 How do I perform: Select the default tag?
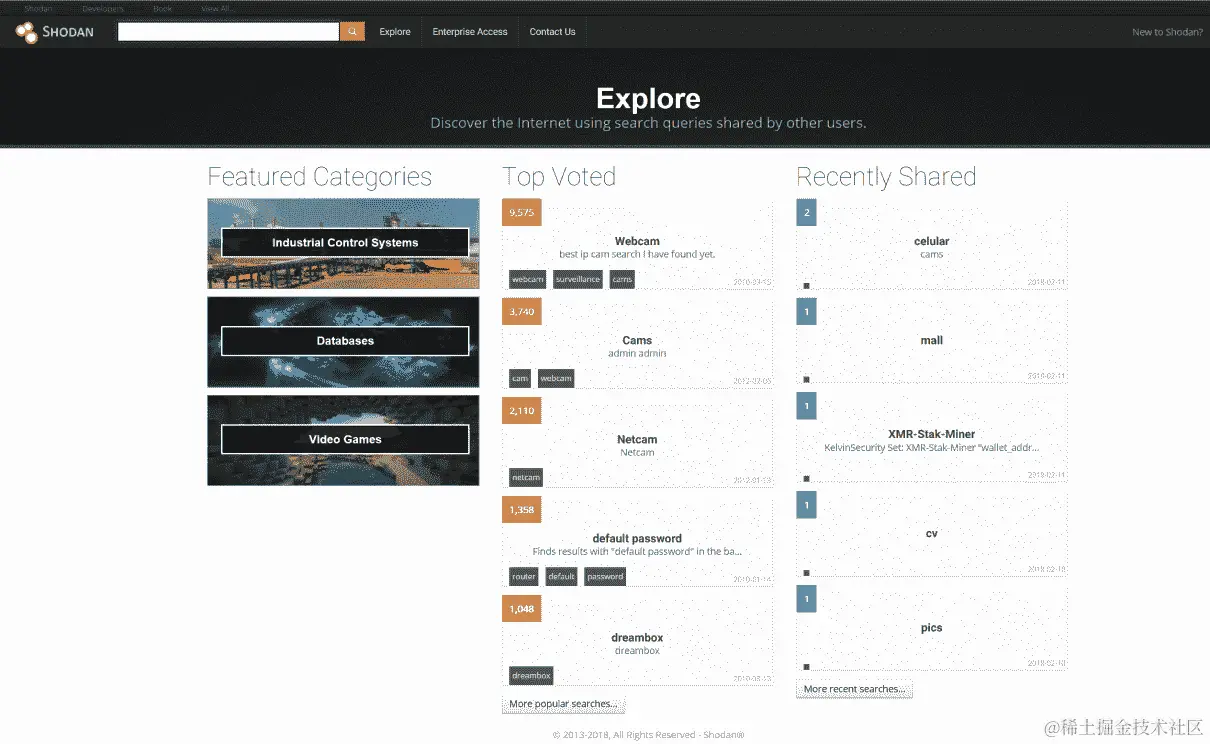[561, 576]
